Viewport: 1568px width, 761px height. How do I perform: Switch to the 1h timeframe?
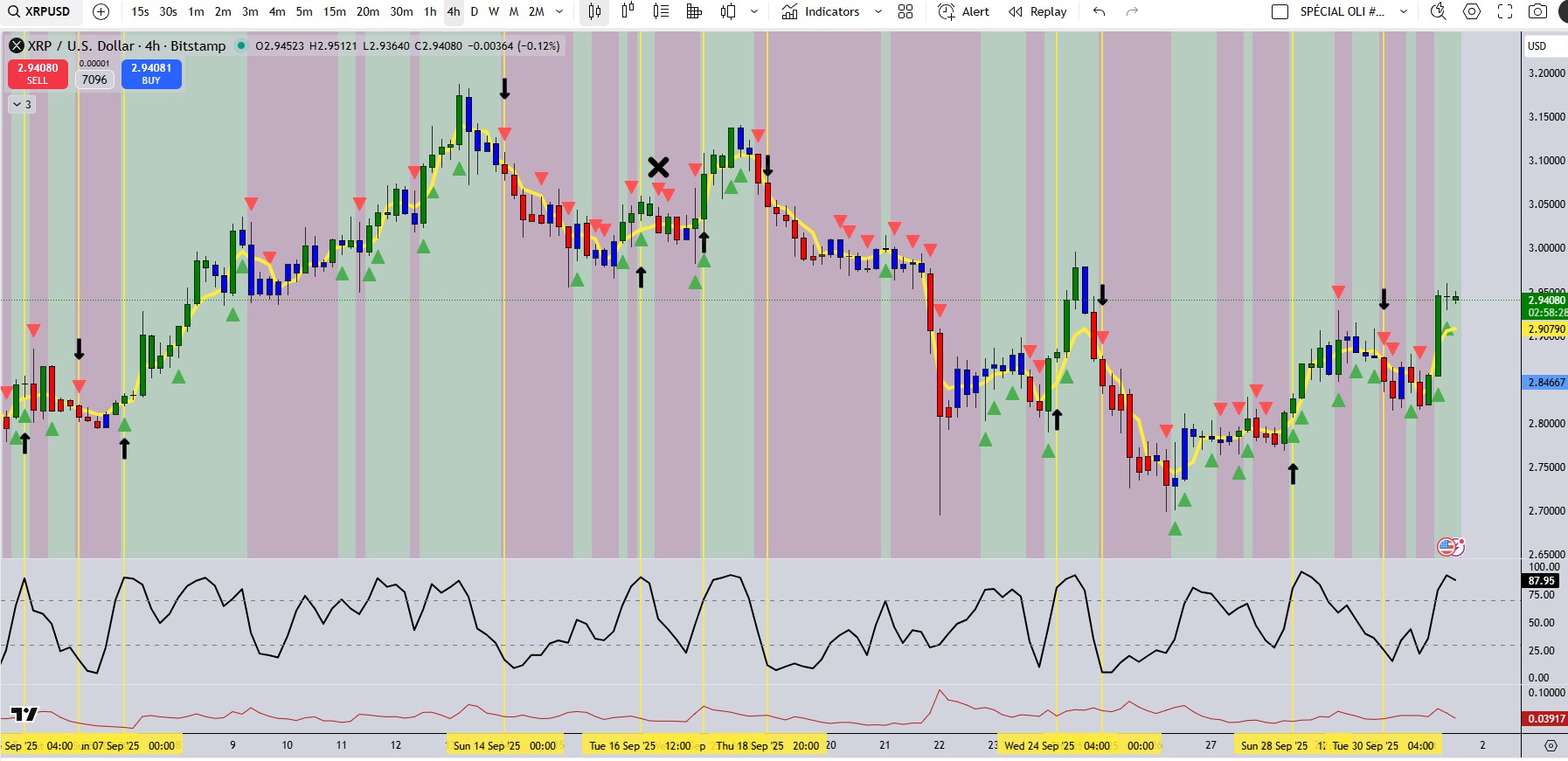click(x=430, y=11)
